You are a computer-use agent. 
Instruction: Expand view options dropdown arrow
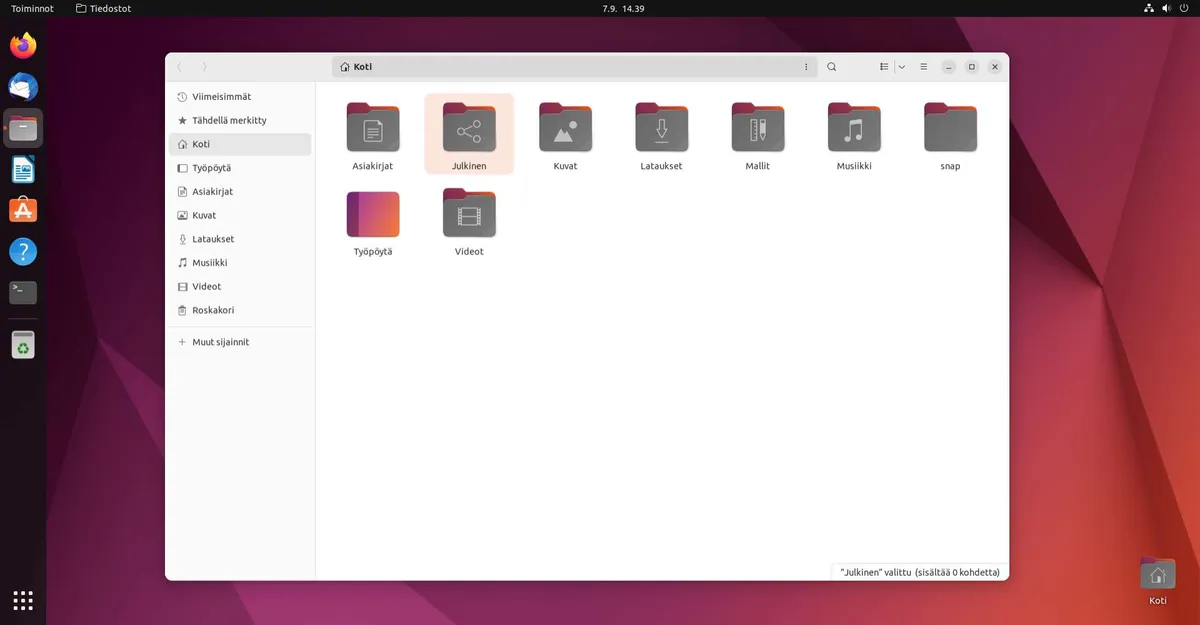(902, 67)
